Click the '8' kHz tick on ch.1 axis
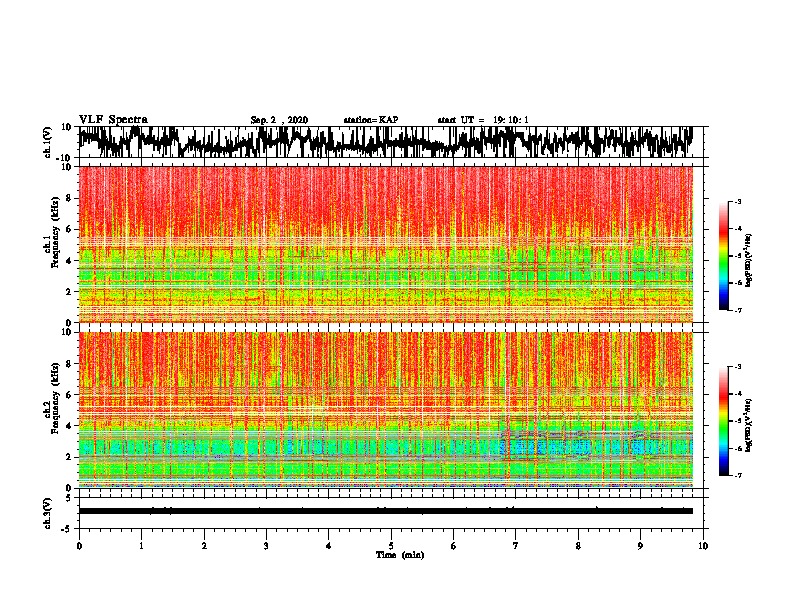792x612 pixels. tap(70, 198)
